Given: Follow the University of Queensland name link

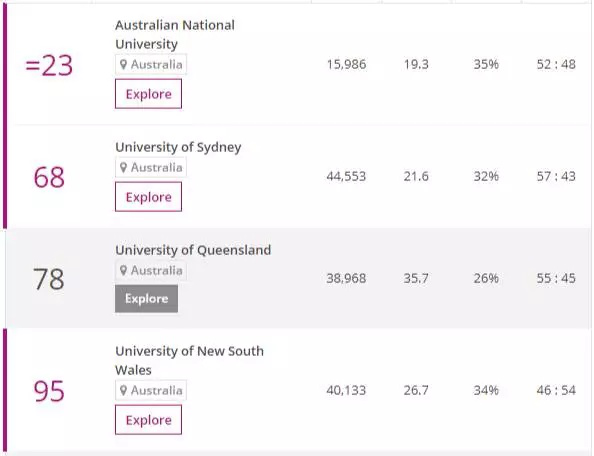Looking at the screenshot, I should point(193,250).
